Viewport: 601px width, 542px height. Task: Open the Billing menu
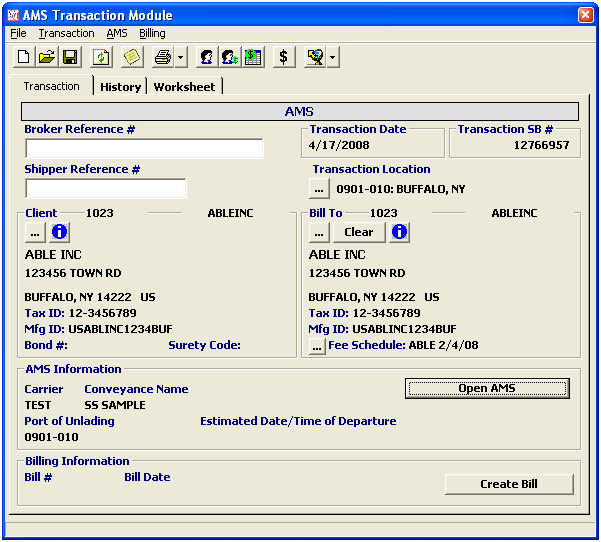(x=152, y=33)
